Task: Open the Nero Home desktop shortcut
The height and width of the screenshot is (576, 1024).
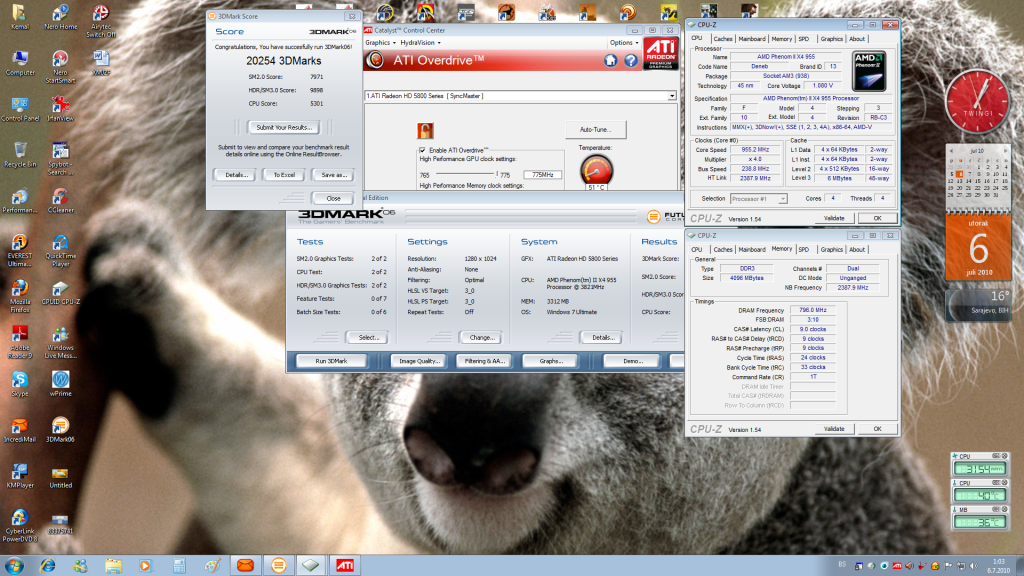Action: click(60, 18)
